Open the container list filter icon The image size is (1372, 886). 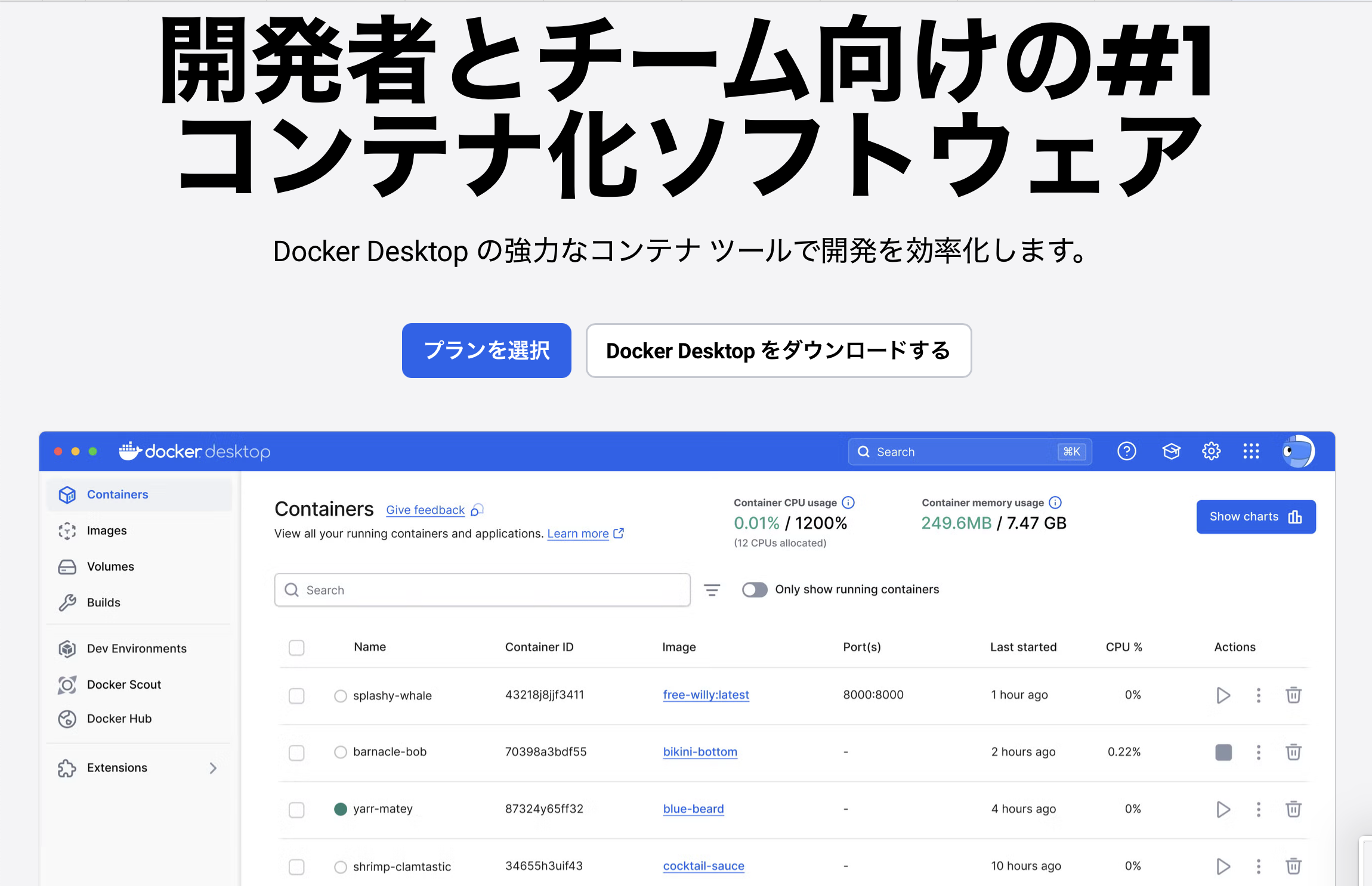(712, 590)
